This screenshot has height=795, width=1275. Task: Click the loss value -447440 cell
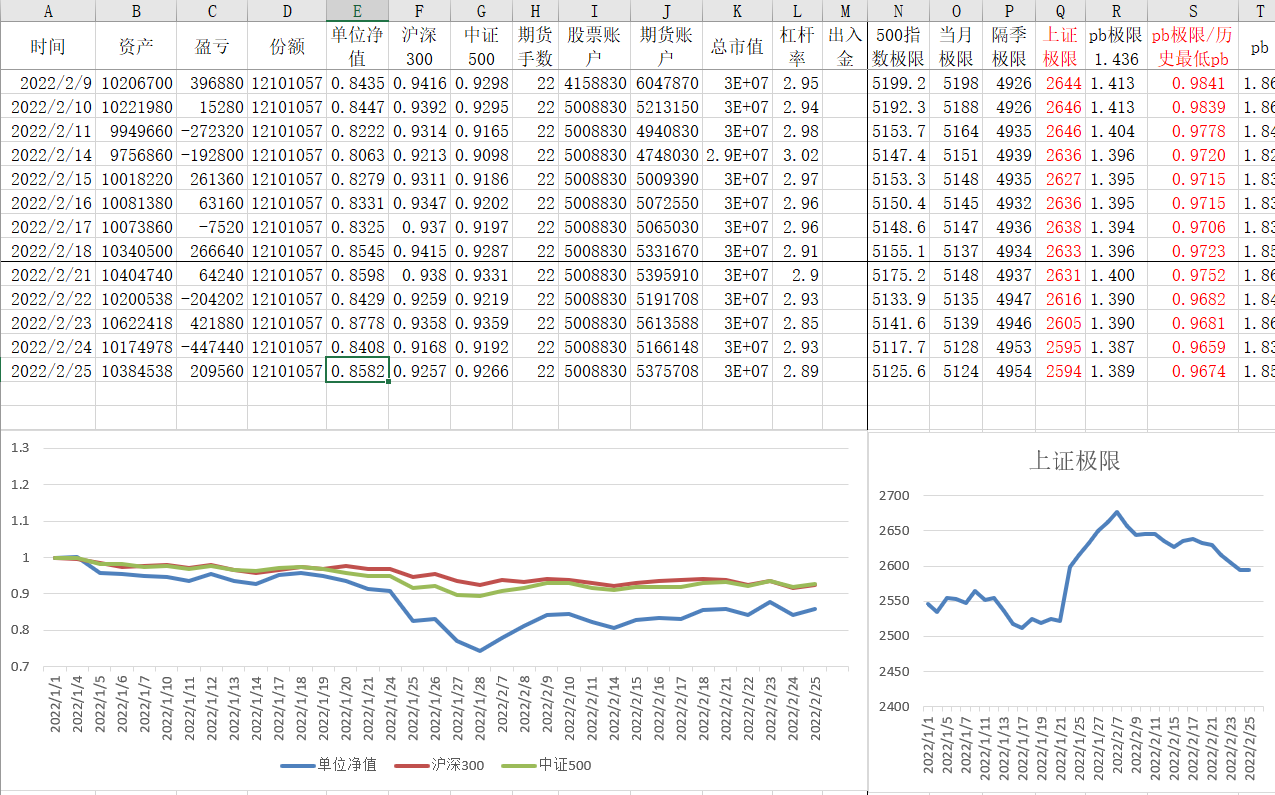[x=211, y=347]
